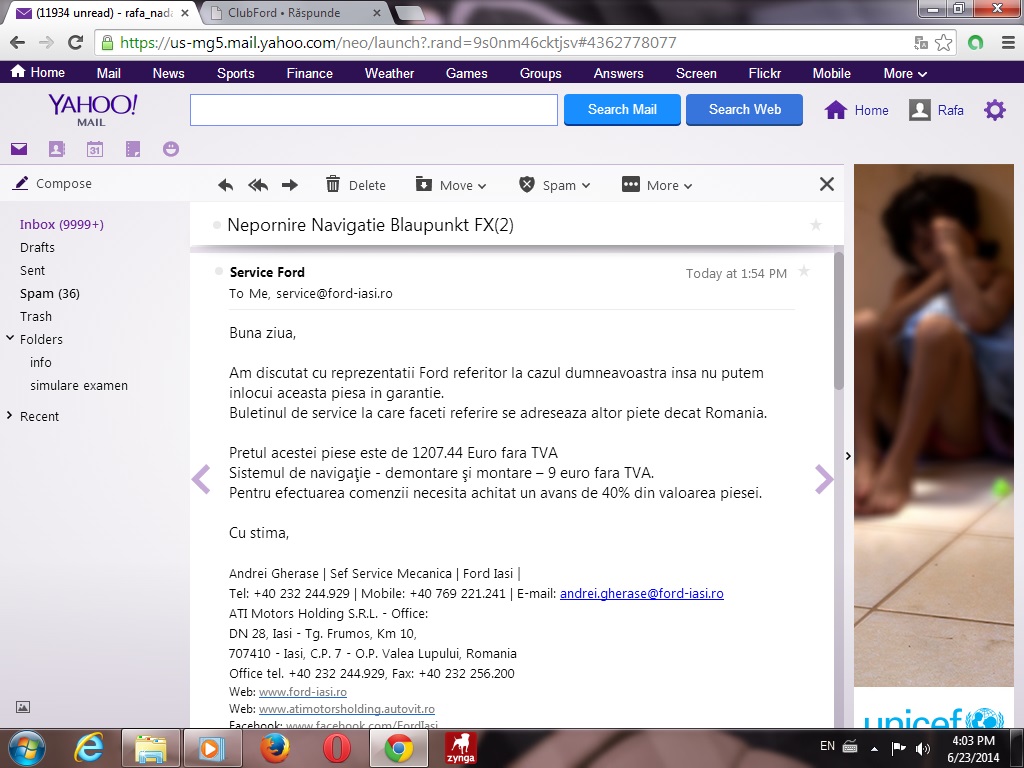1024x768 pixels.
Task: Expand the Recent section in sidebar
Action: click(x=11, y=416)
